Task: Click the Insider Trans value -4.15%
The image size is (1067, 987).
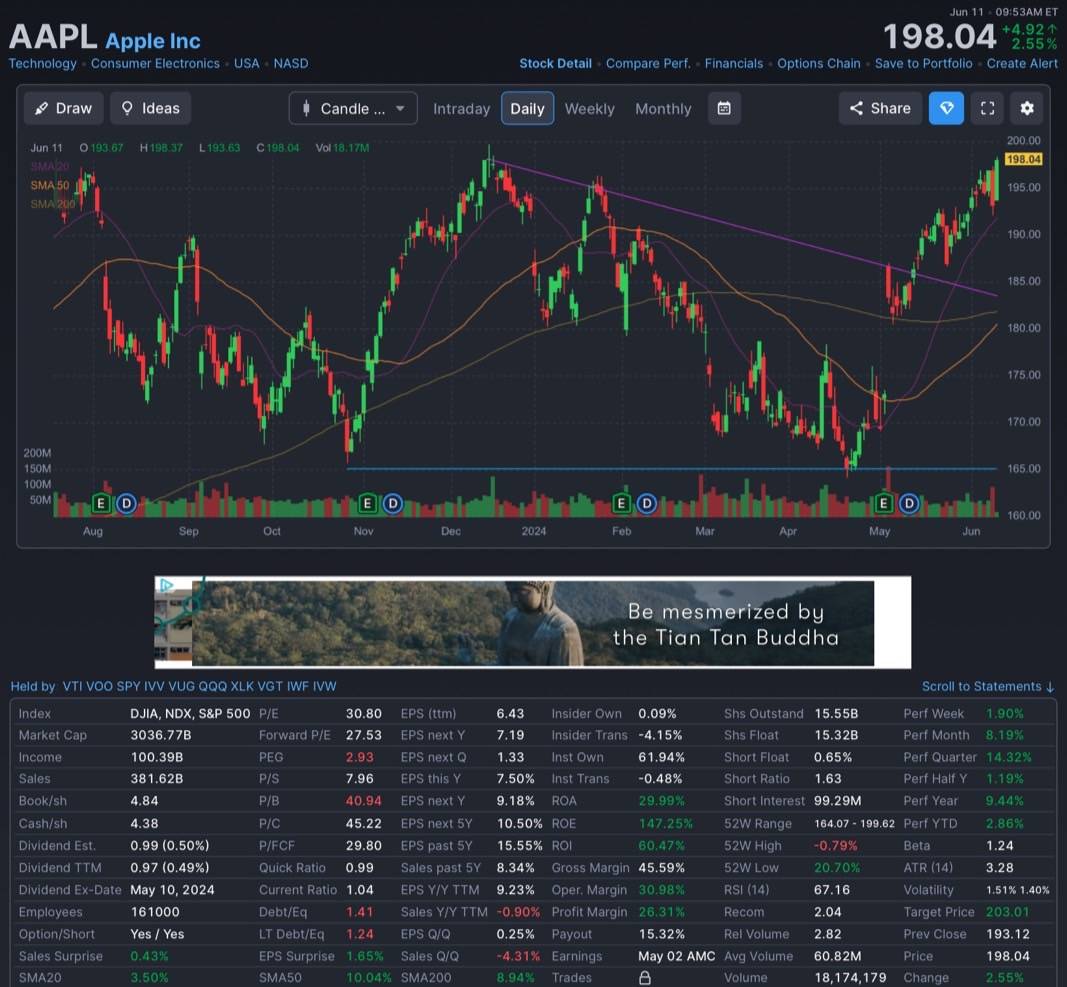Action: [x=660, y=735]
